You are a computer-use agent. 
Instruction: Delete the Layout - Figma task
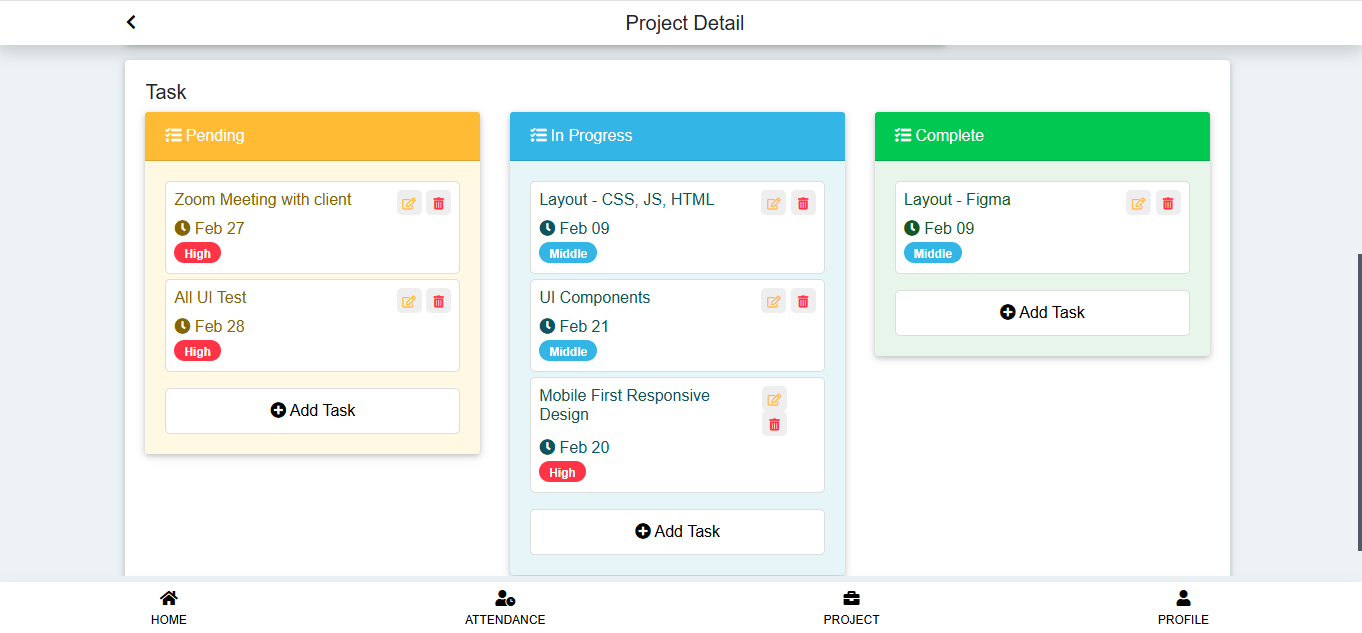(x=1167, y=203)
